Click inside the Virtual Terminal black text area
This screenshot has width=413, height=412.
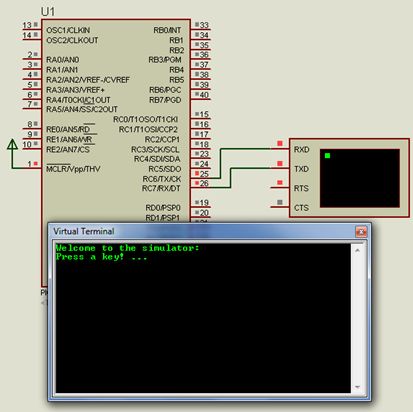click(203, 318)
